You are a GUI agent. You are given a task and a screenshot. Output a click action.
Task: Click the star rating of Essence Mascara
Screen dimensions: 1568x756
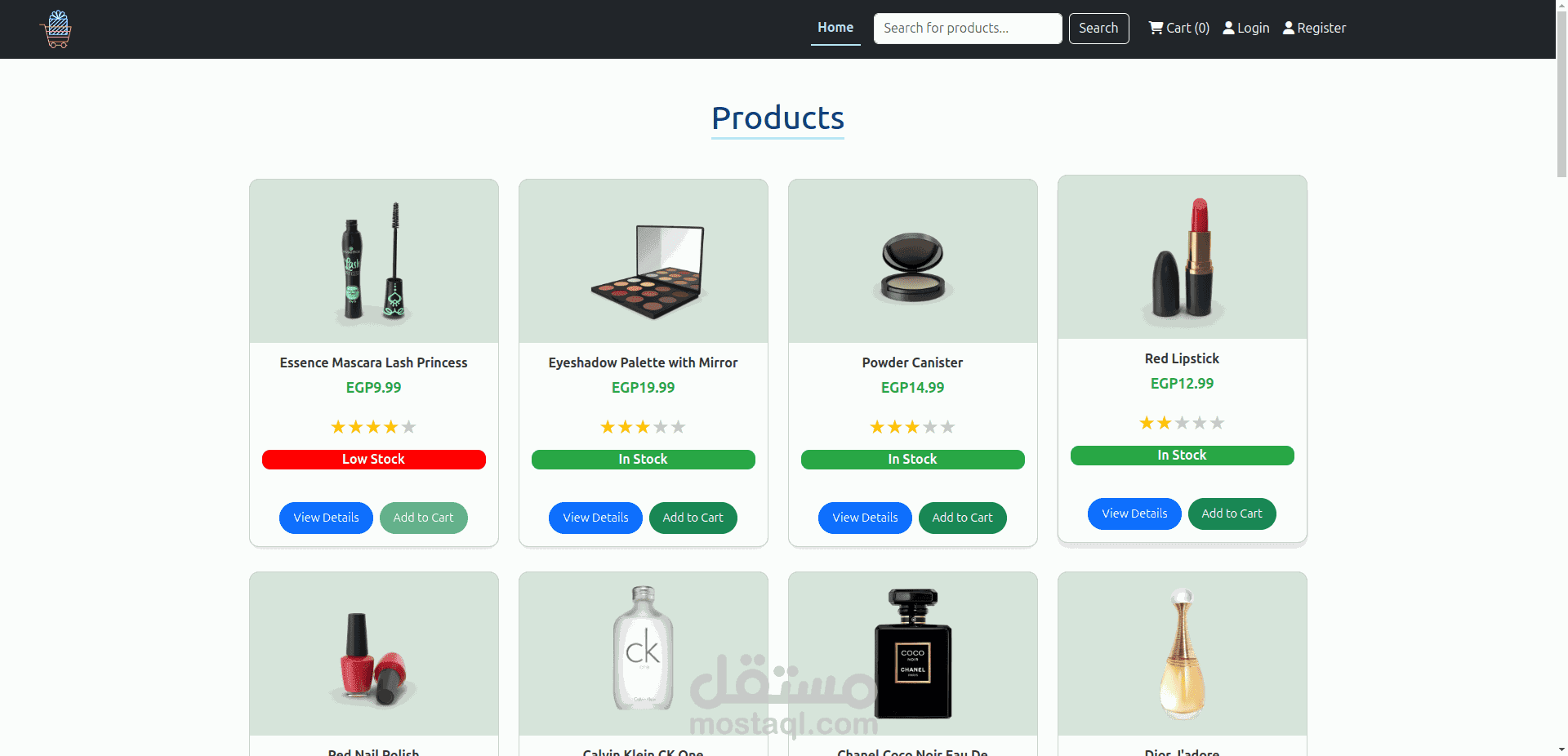click(x=373, y=427)
